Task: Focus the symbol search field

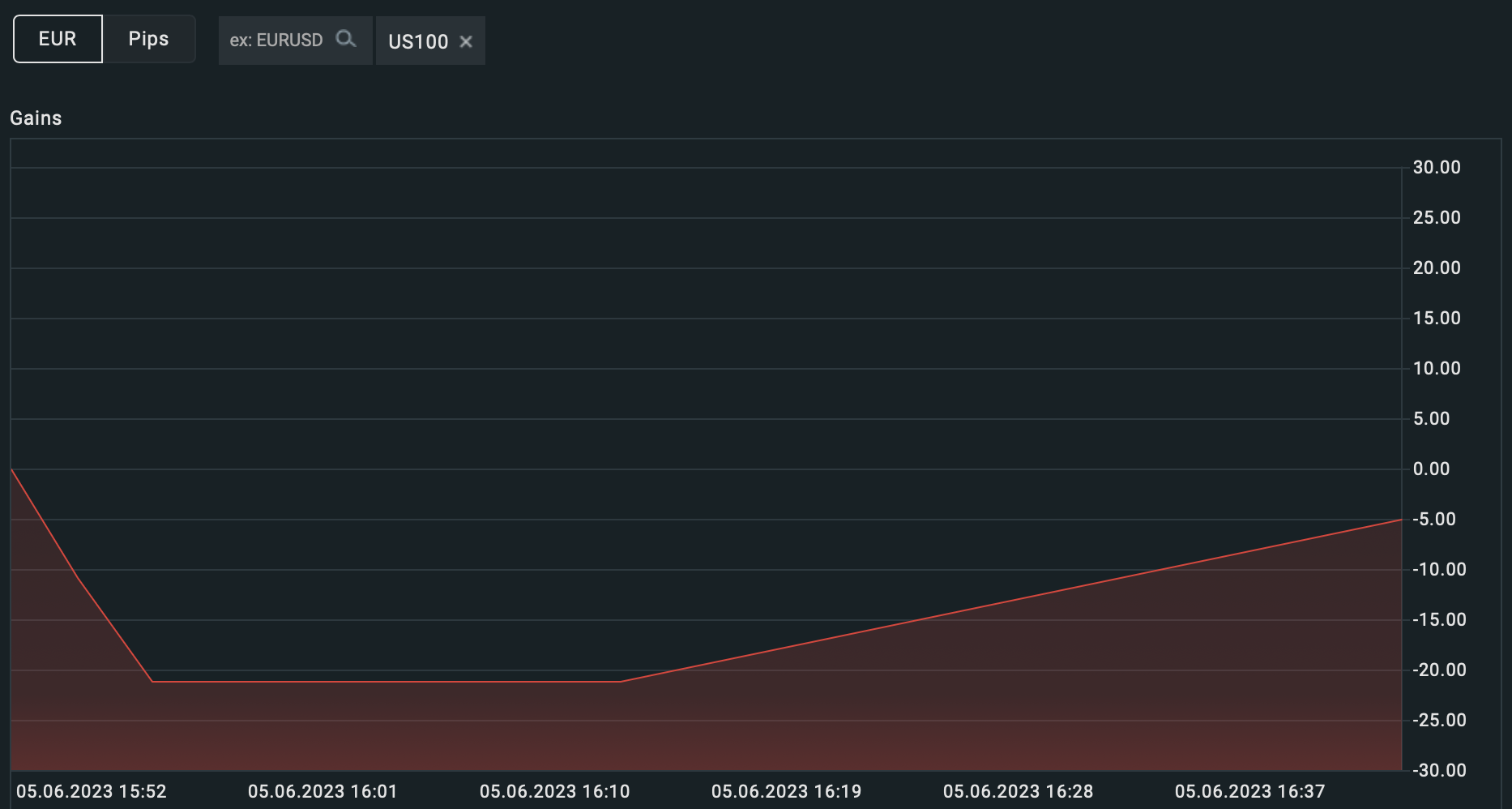Action: coord(295,41)
